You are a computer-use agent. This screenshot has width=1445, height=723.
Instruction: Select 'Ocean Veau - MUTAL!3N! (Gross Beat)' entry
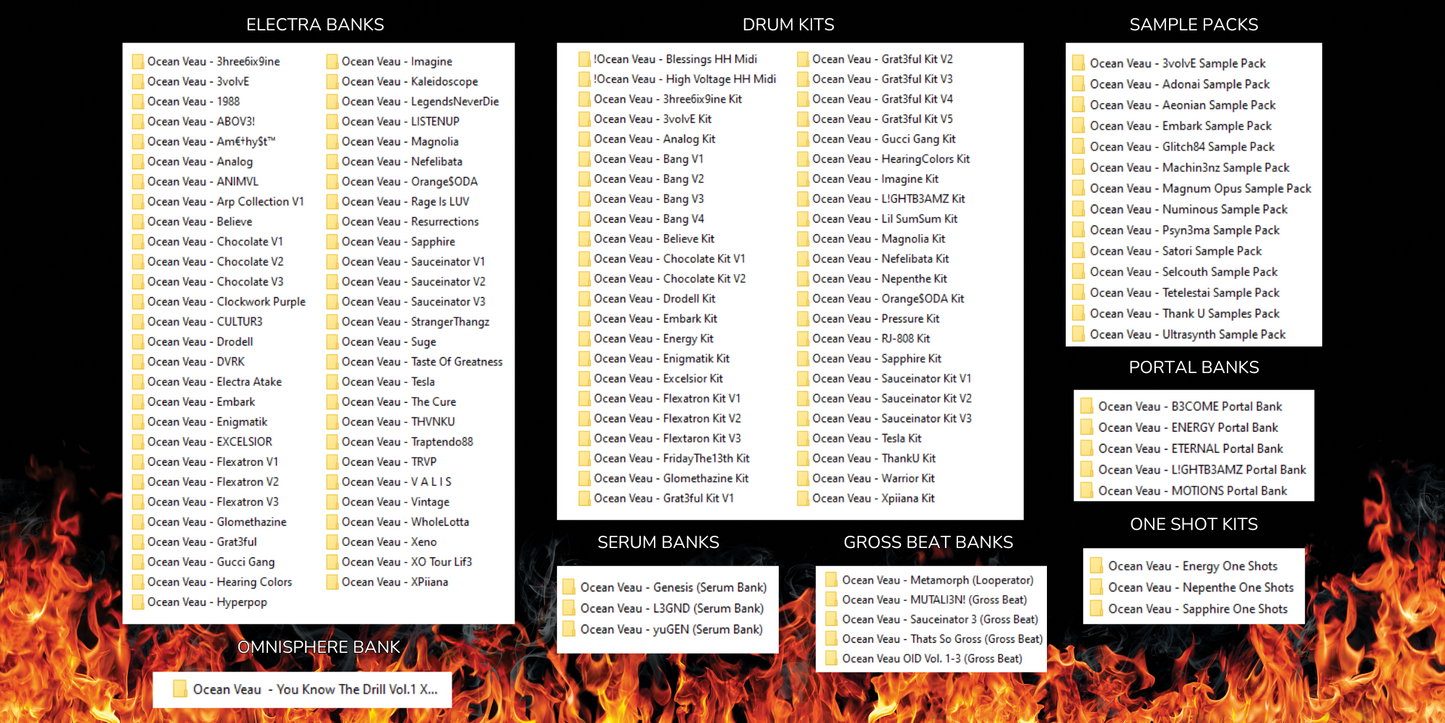[x=935, y=599]
